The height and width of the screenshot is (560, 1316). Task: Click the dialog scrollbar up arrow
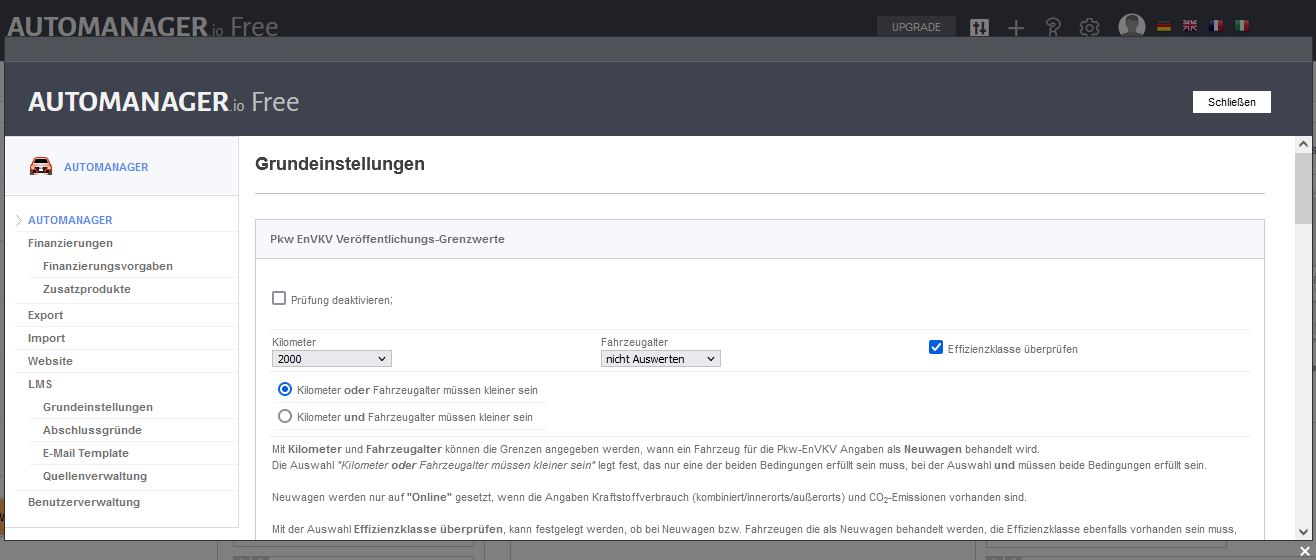point(1302,145)
